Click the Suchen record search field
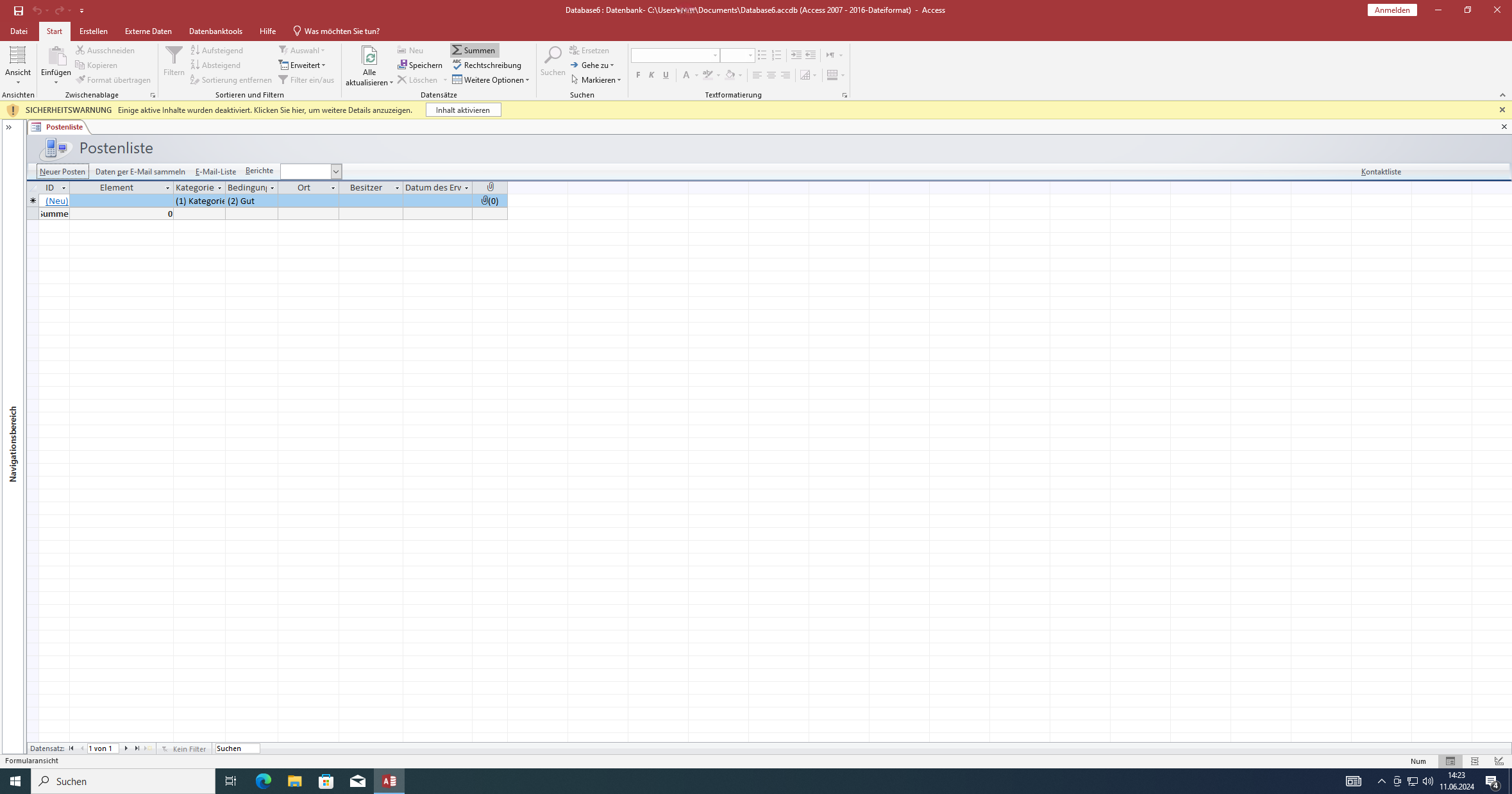 pyautogui.click(x=237, y=748)
